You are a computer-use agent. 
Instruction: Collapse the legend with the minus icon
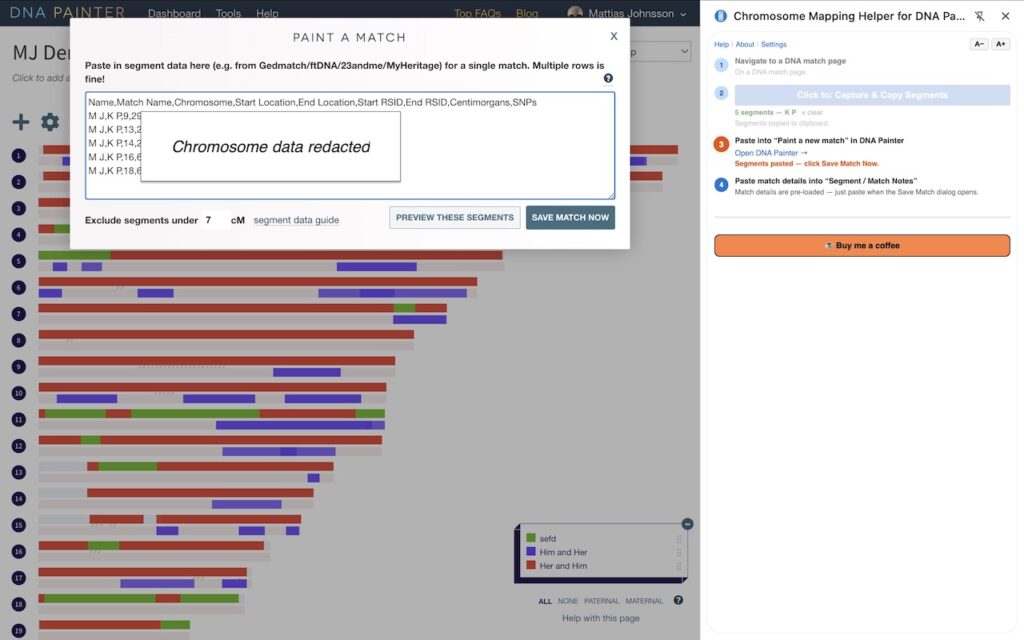687,524
